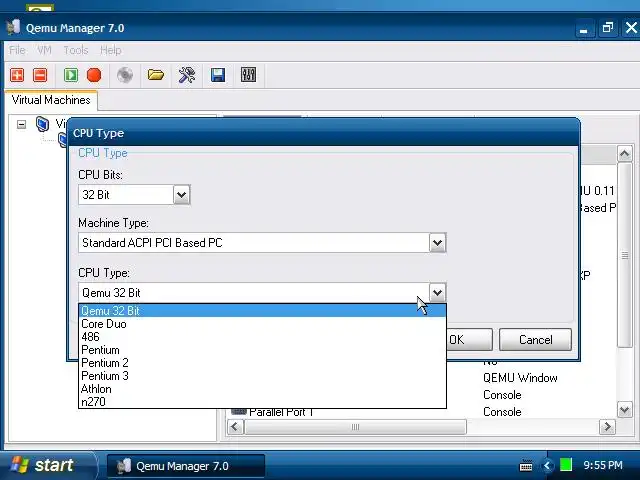Select Athlon CPU type
Viewport: 640px width, 480px height.
[262, 389]
